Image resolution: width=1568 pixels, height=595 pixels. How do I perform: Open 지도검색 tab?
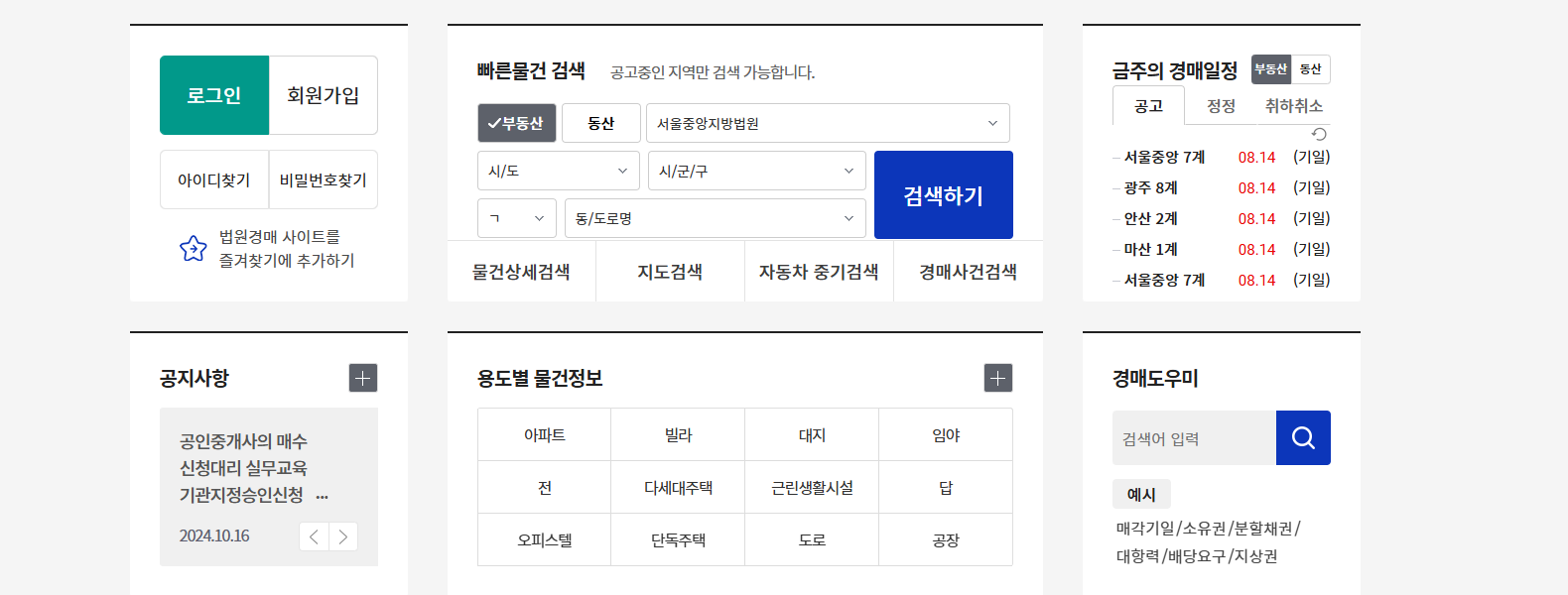(671, 272)
